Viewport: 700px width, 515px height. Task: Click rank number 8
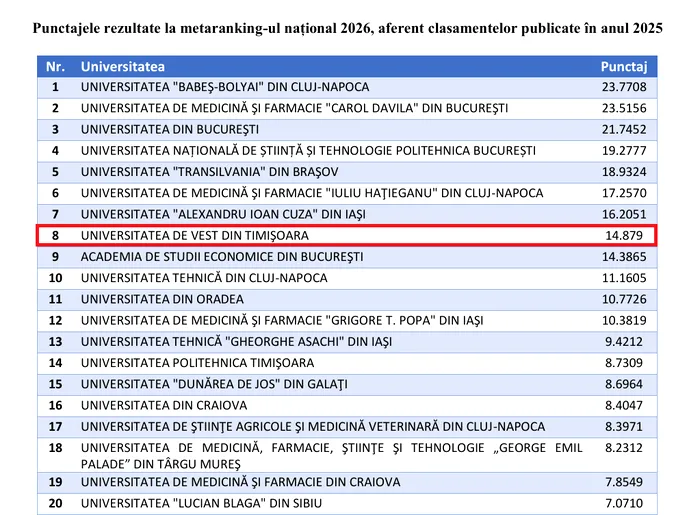point(55,236)
